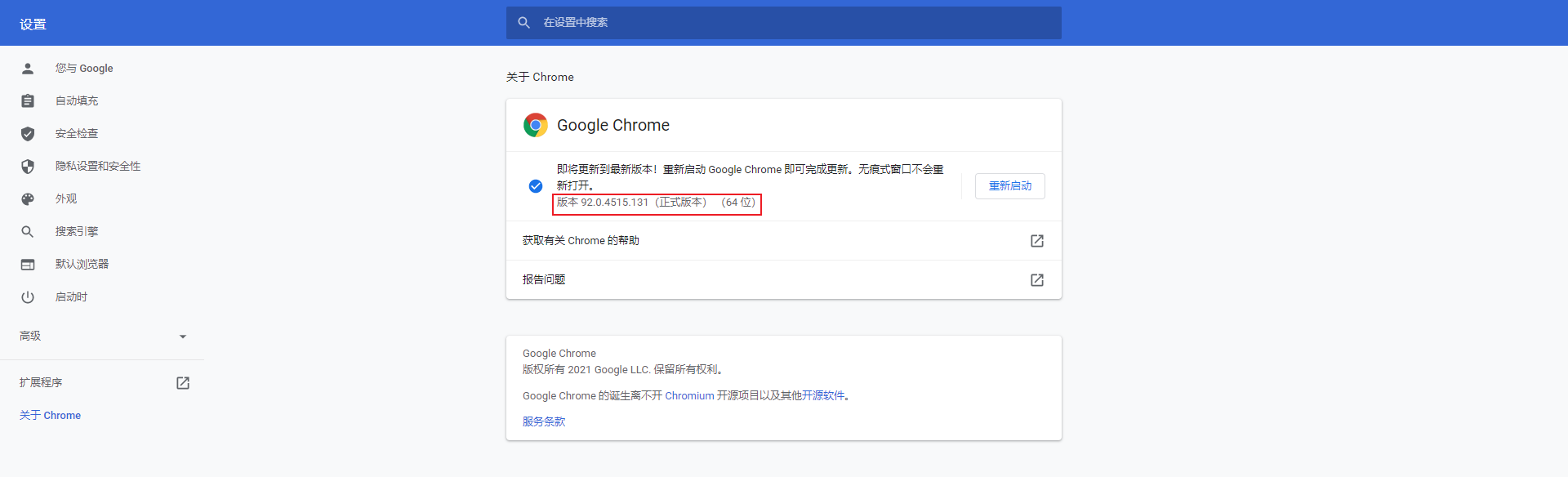Image resolution: width=1568 pixels, height=477 pixels.
Task: Click the palette icon for 外观
Action: tap(28, 199)
